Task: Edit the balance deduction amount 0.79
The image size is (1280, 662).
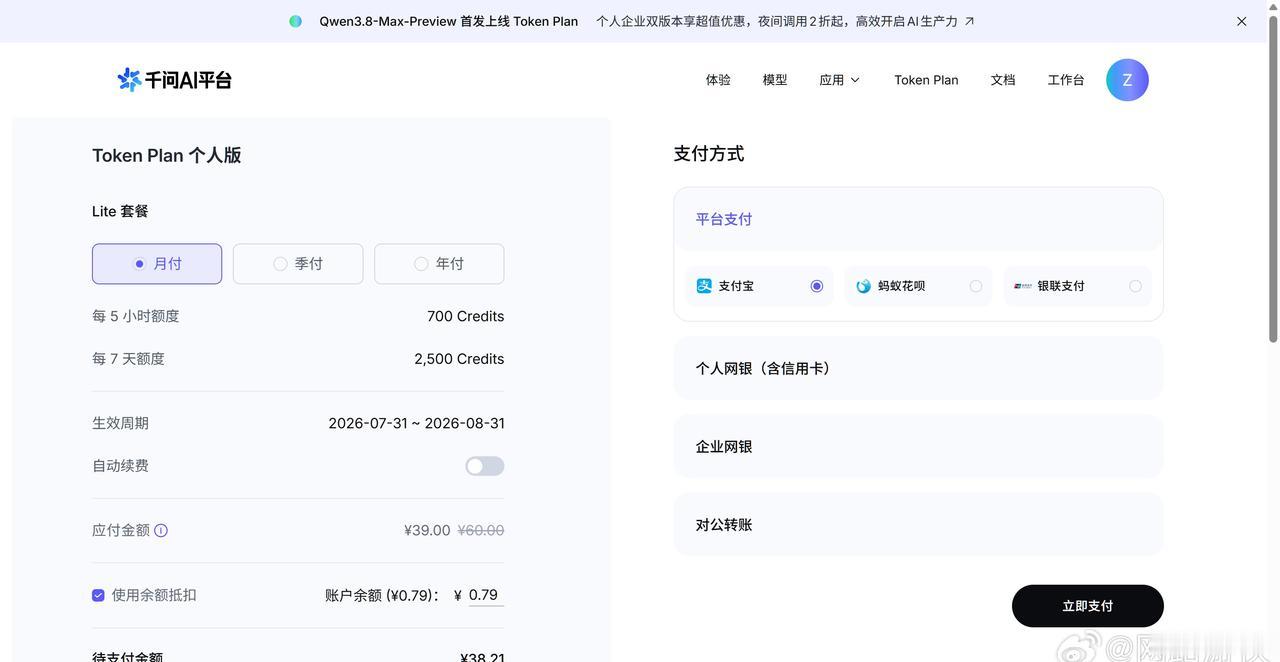Action: [x=486, y=595]
